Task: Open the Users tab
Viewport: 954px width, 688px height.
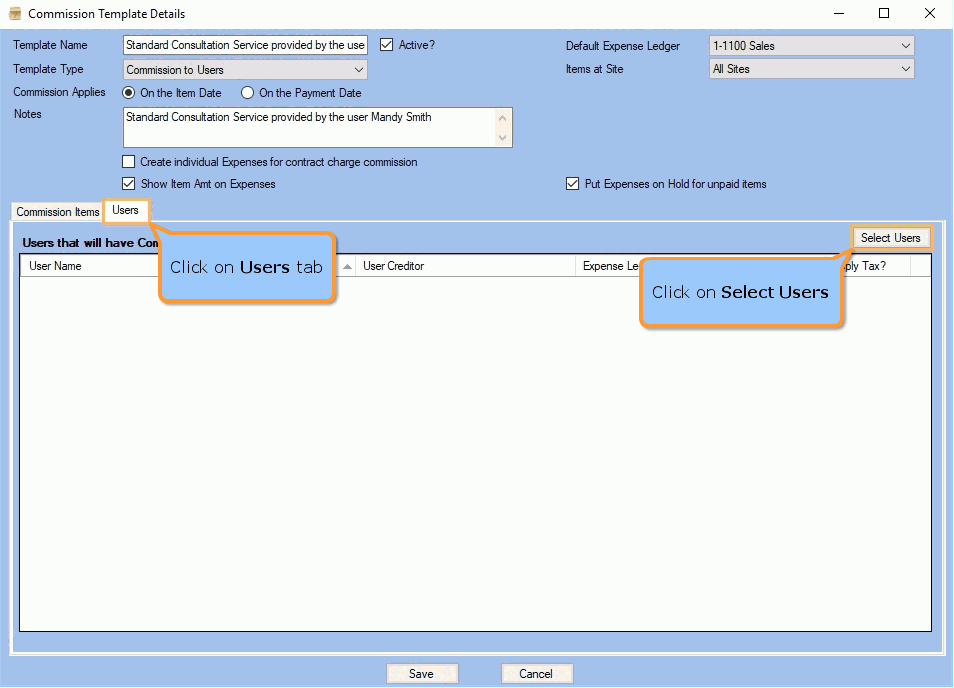Action: [126, 210]
